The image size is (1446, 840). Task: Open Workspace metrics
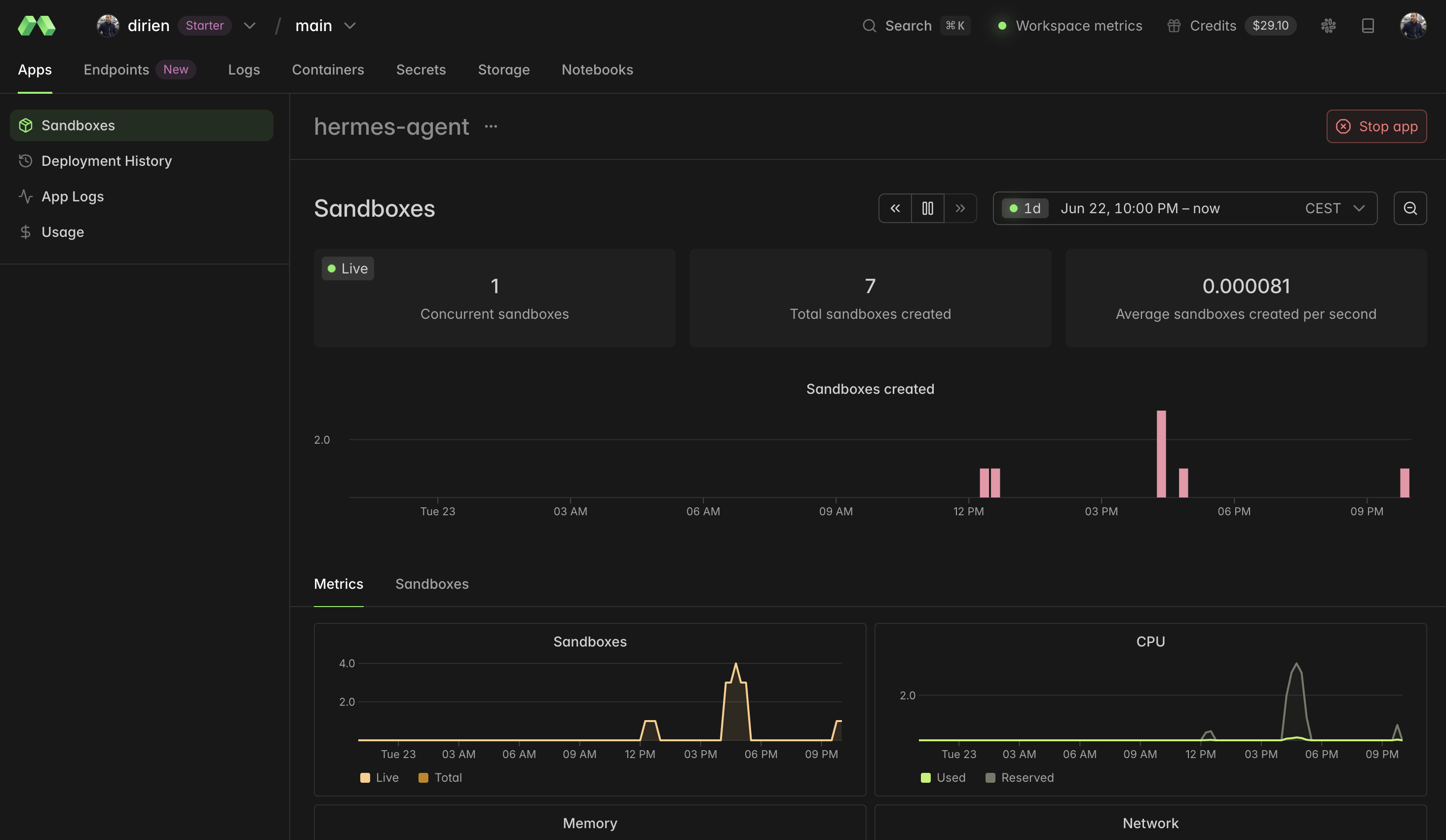(x=1070, y=26)
